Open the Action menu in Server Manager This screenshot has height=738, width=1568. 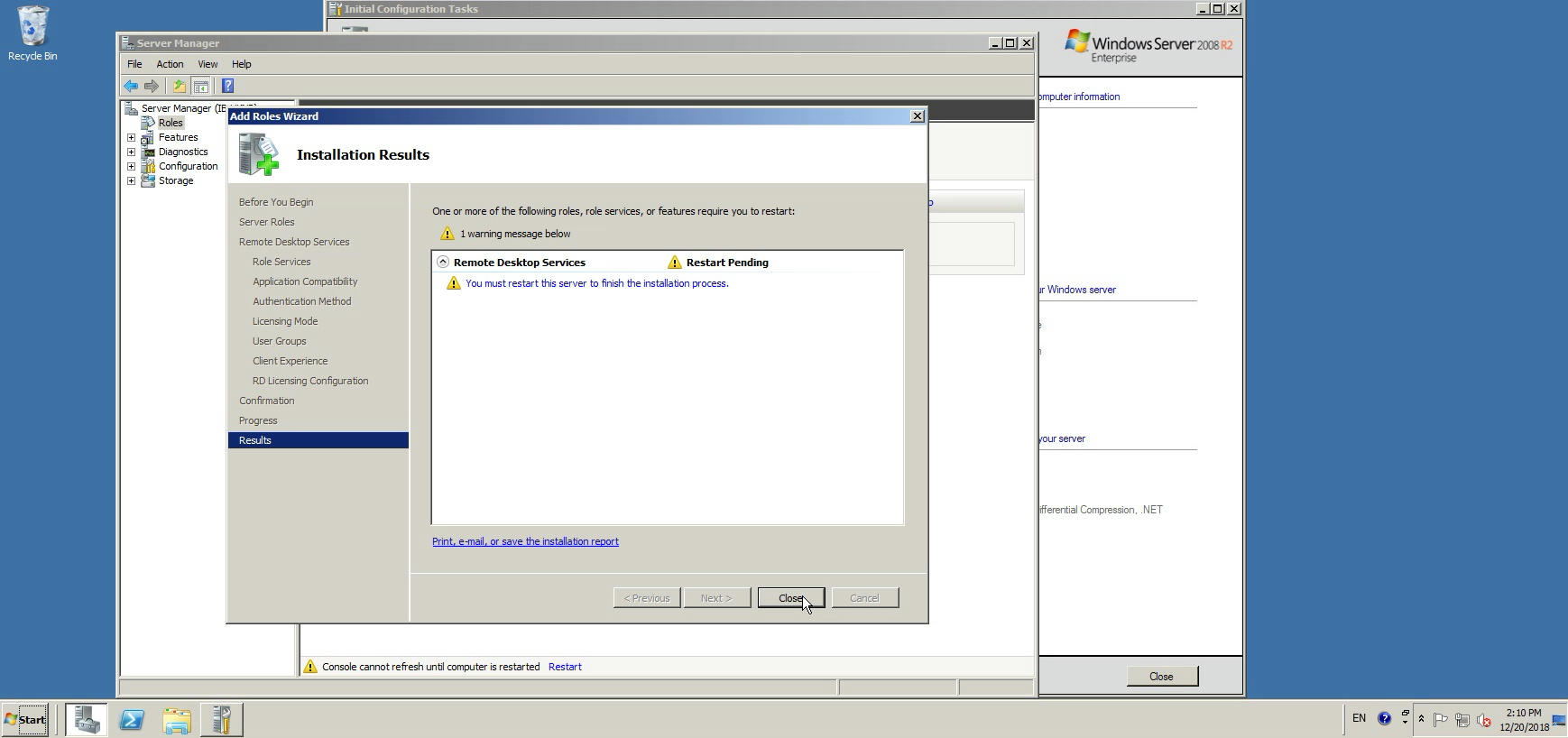[x=170, y=64]
